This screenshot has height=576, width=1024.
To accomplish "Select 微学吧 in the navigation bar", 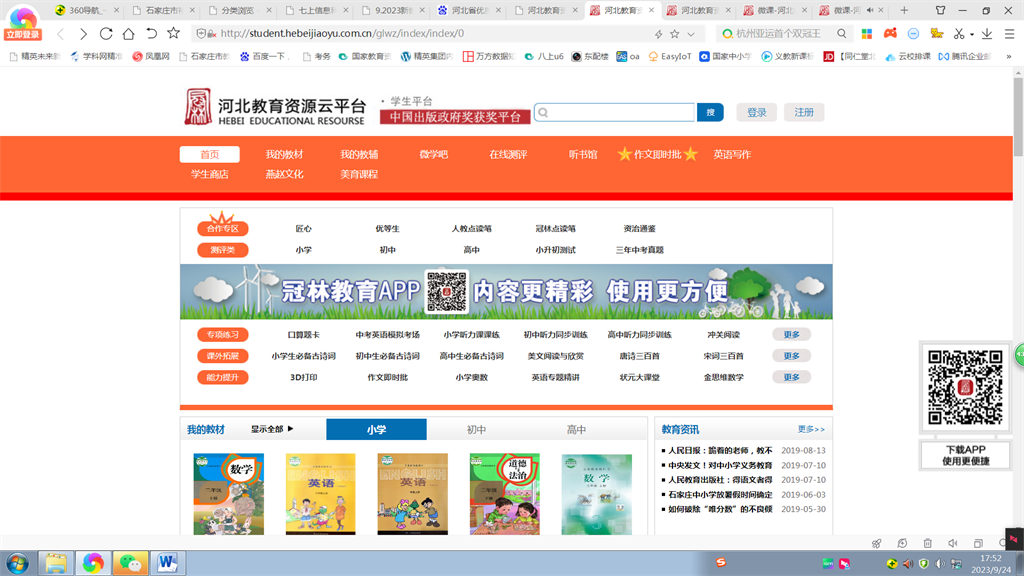I will pos(433,154).
